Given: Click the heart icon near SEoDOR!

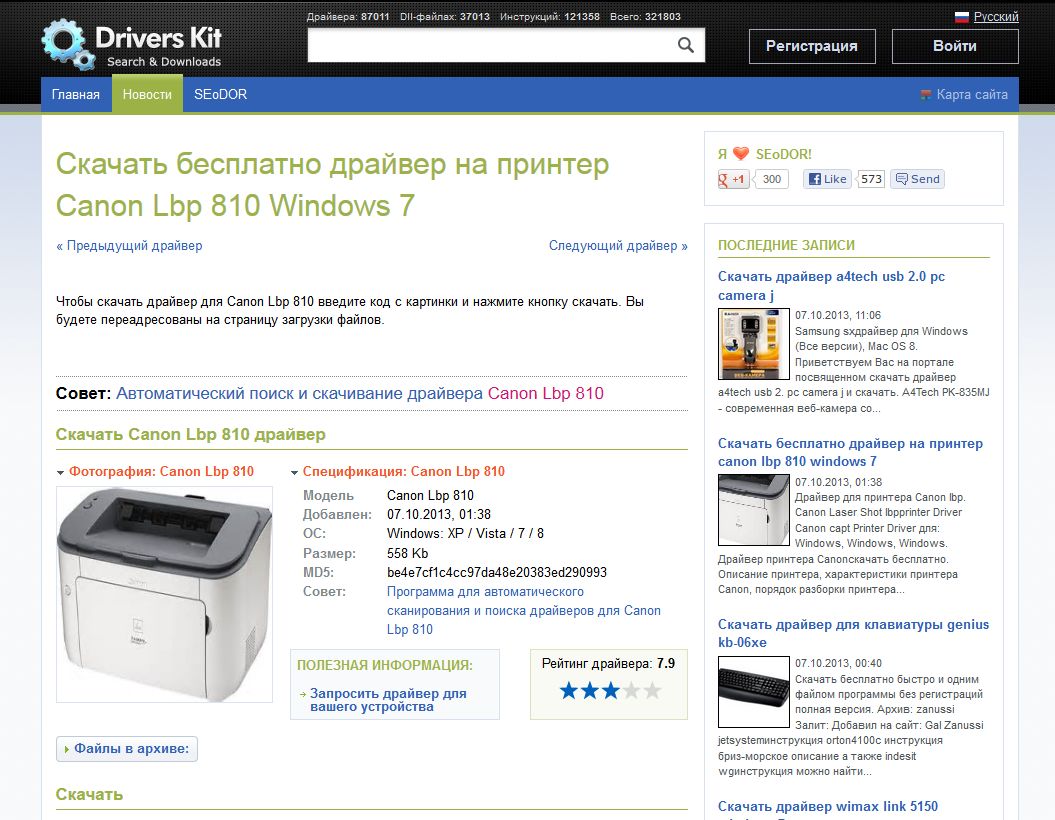Looking at the screenshot, I should 741,154.
